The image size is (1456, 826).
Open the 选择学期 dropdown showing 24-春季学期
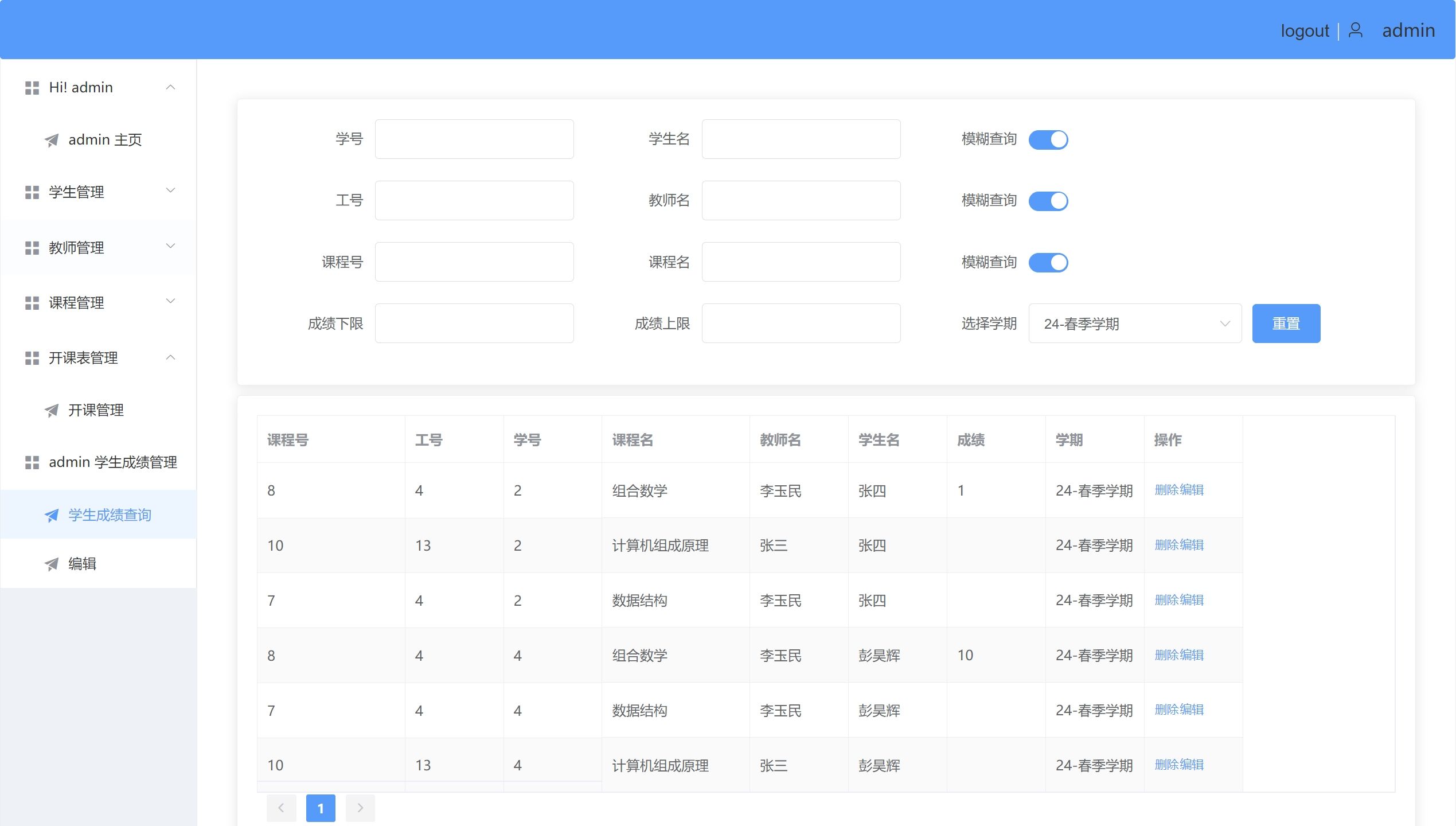pyautogui.click(x=1135, y=324)
